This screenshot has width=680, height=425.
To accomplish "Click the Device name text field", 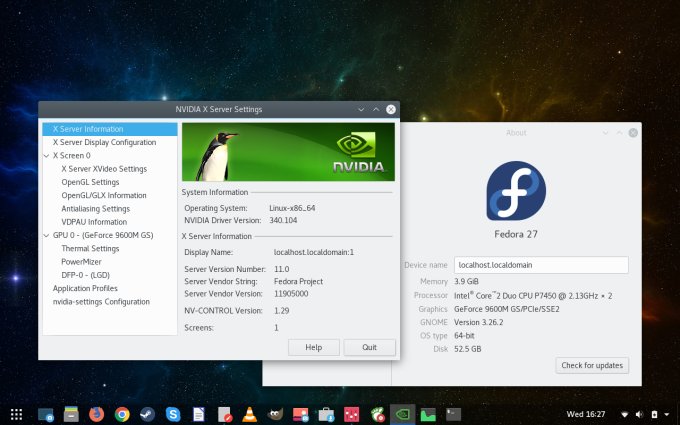I will pyautogui.click(x=540, y=265).
